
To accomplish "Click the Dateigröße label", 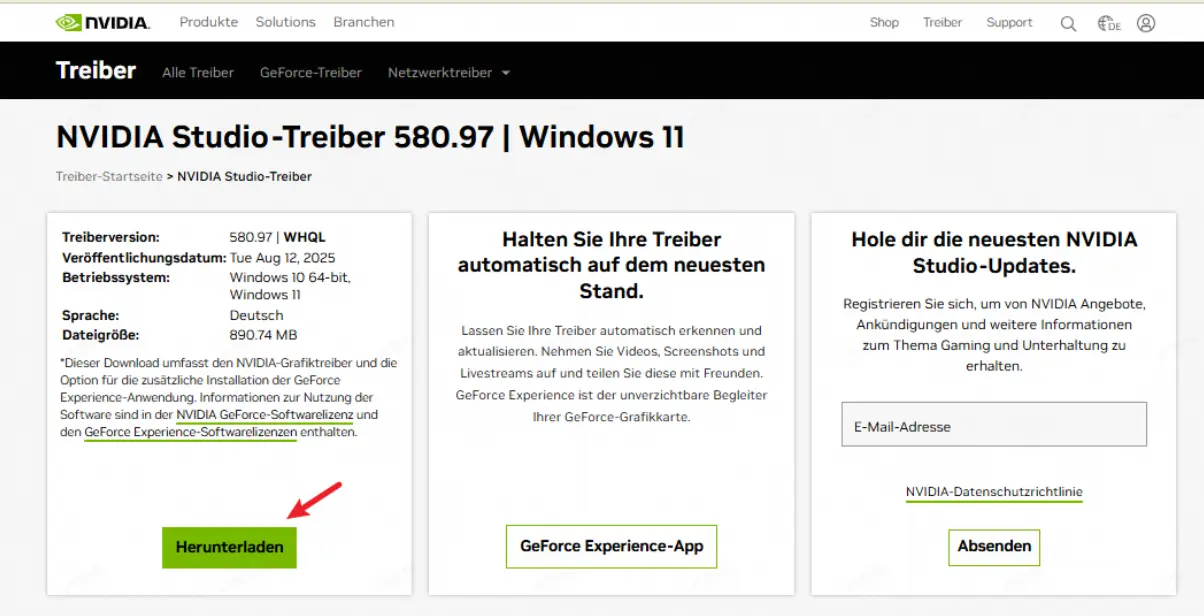I will [101, 335].
